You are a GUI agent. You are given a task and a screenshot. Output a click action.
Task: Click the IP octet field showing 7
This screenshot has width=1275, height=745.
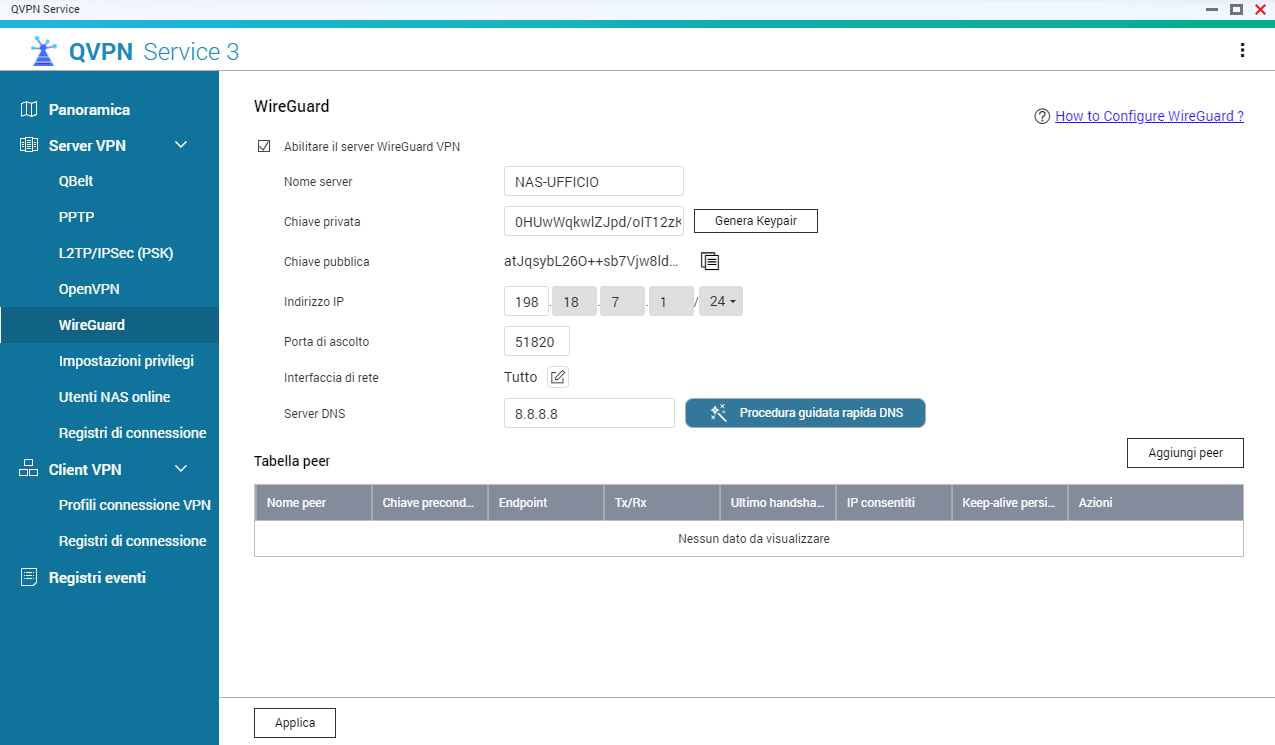pos(622,301)
